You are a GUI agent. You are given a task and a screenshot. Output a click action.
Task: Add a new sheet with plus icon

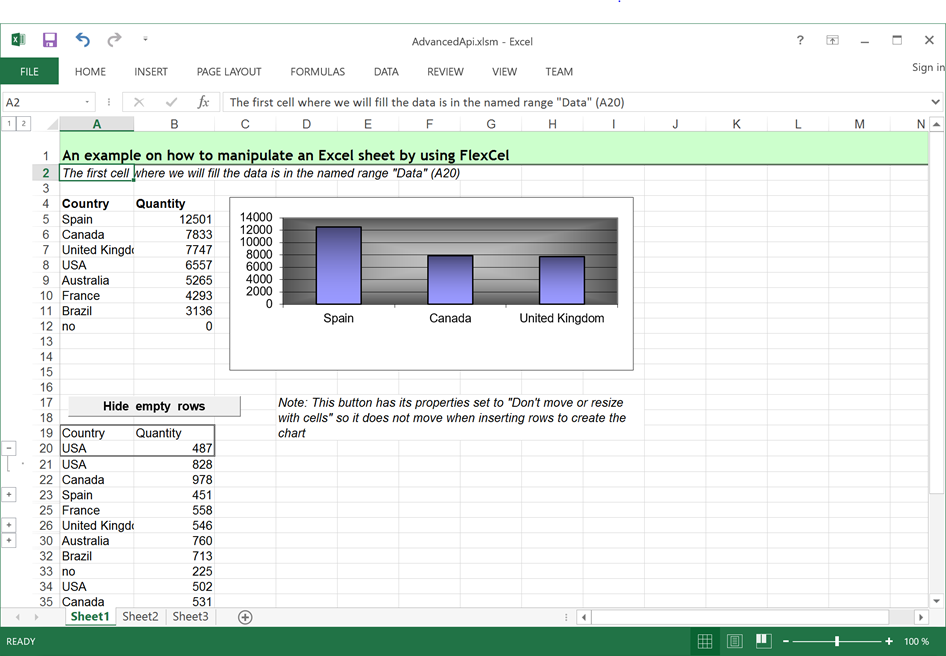pyautogui.click(x=245, y=617)
